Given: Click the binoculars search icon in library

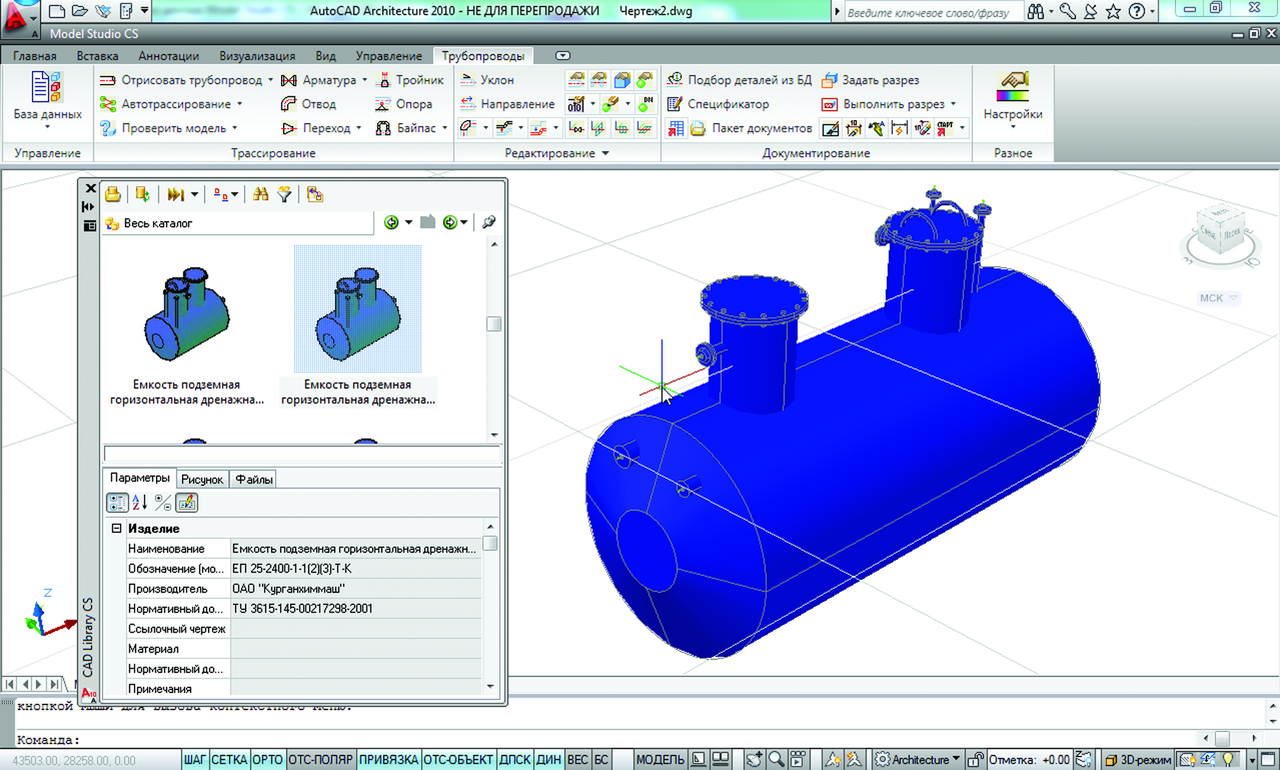Looking at the screenshot, I should (x=261, y=194).
